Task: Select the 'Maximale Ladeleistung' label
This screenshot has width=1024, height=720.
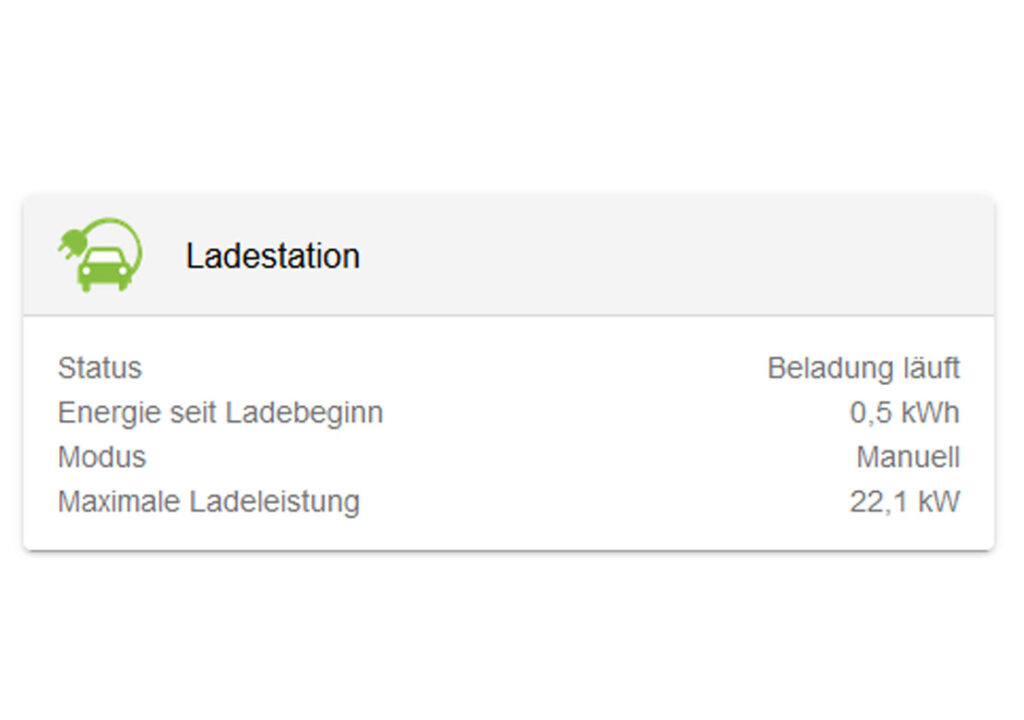Action: pos(208,502)
